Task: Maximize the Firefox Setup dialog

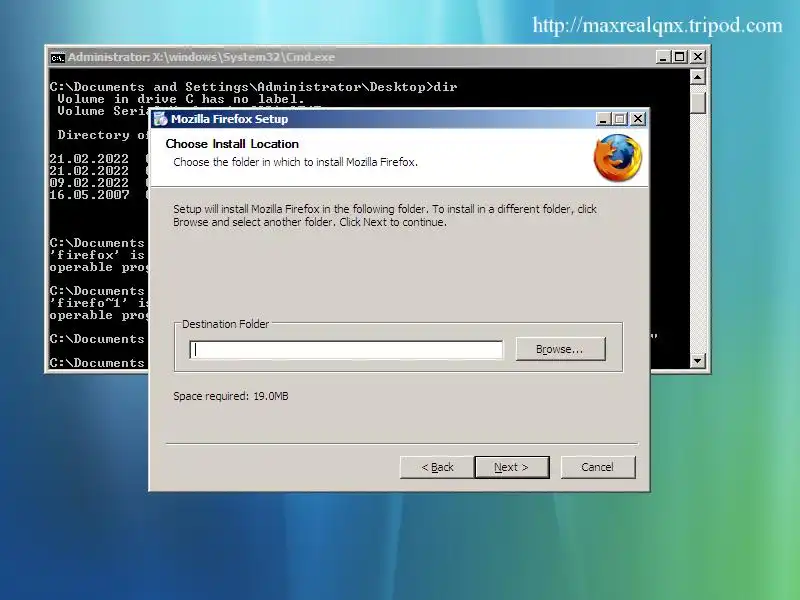Action: (x=619, y=119)
